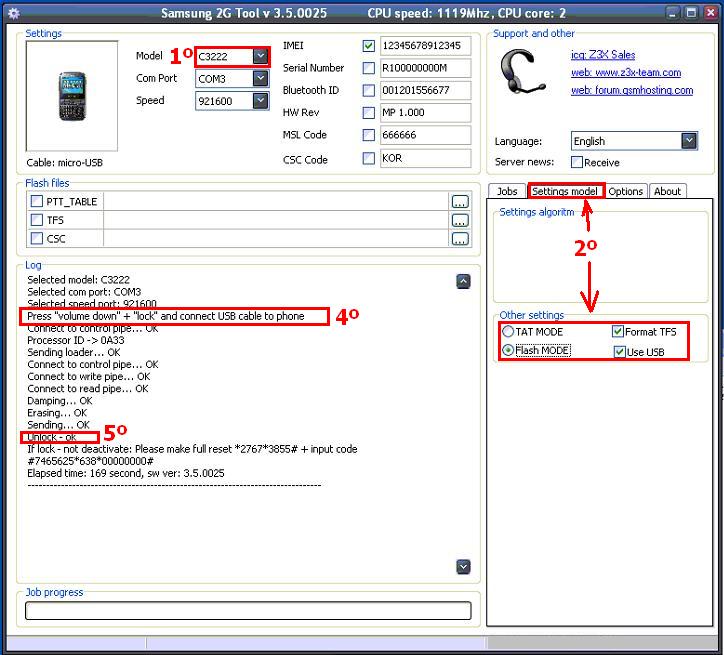724x655 pixels.
Task: Click 'Cable: micro-USB' label
Action: click(65, 162)
